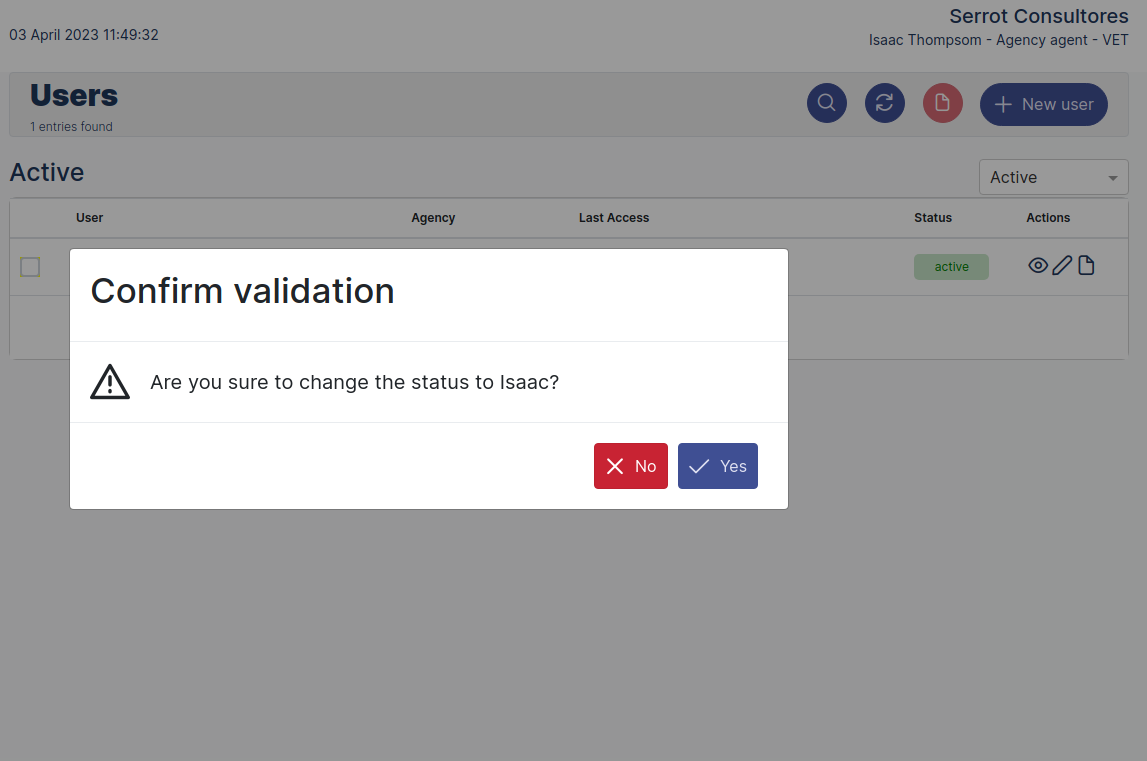Click the red PDF export icon
Image resolution: width=1147 pixels, height=761 pixels.
942,102
